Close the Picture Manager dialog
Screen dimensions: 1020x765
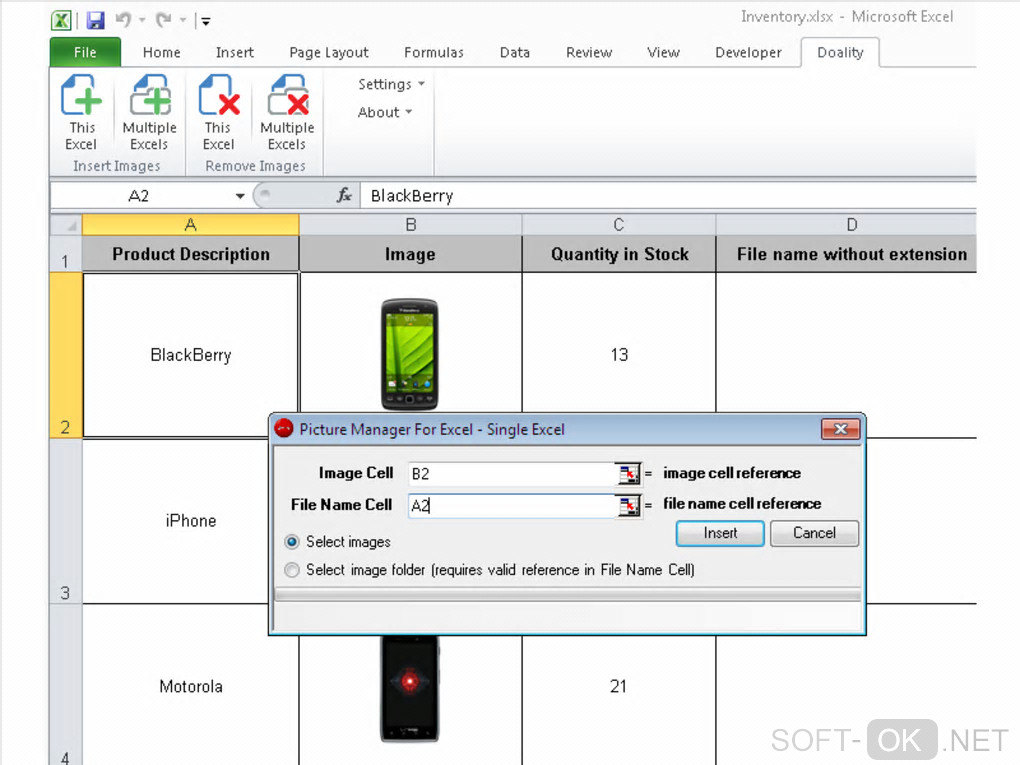pyautogui.click(x=840, y=429)
